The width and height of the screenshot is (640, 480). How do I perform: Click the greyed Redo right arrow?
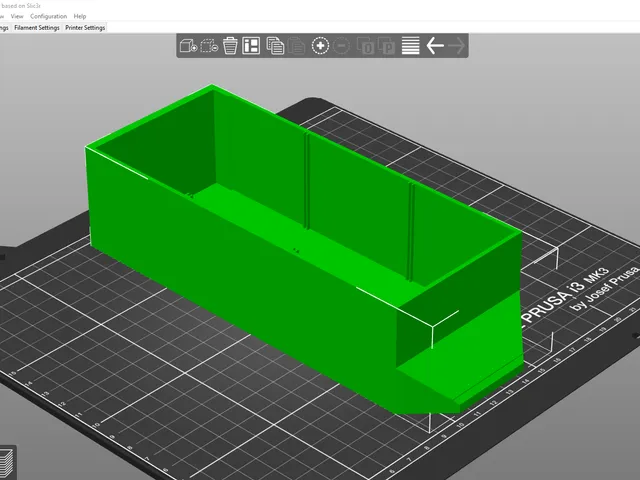456,46
